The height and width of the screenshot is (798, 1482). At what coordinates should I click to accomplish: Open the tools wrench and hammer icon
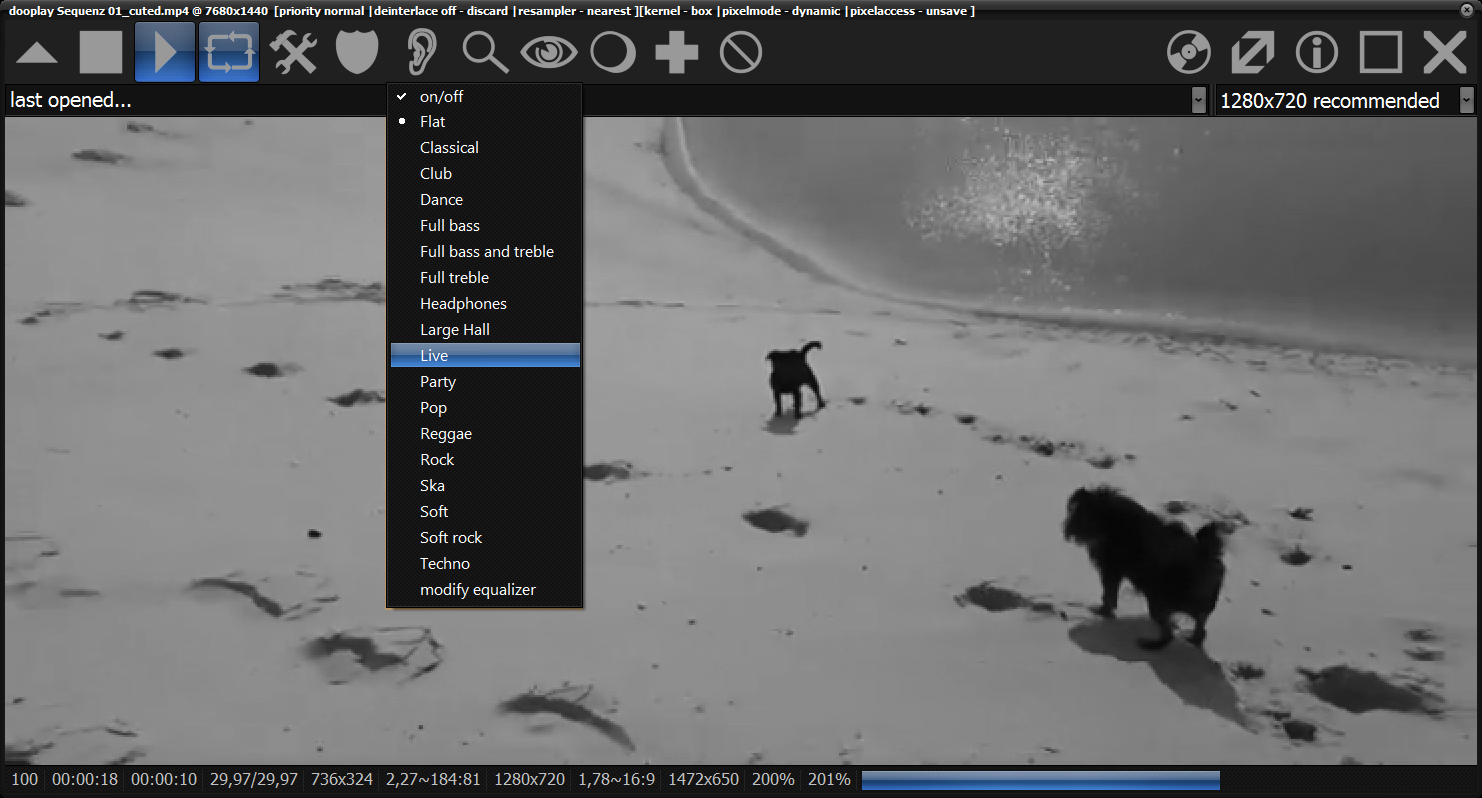(x=293, y=52)
